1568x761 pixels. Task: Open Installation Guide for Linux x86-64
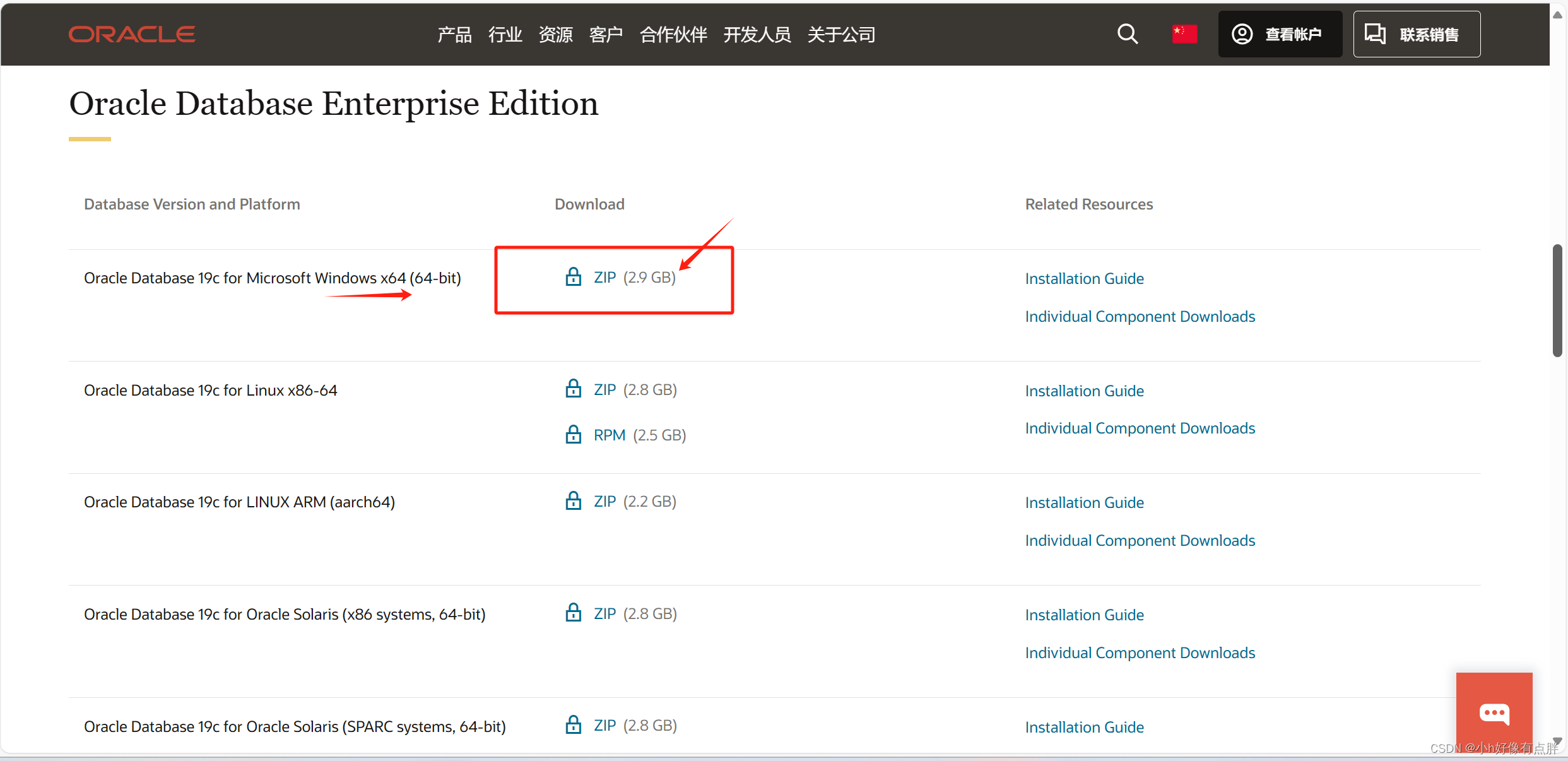point(1084,391)
